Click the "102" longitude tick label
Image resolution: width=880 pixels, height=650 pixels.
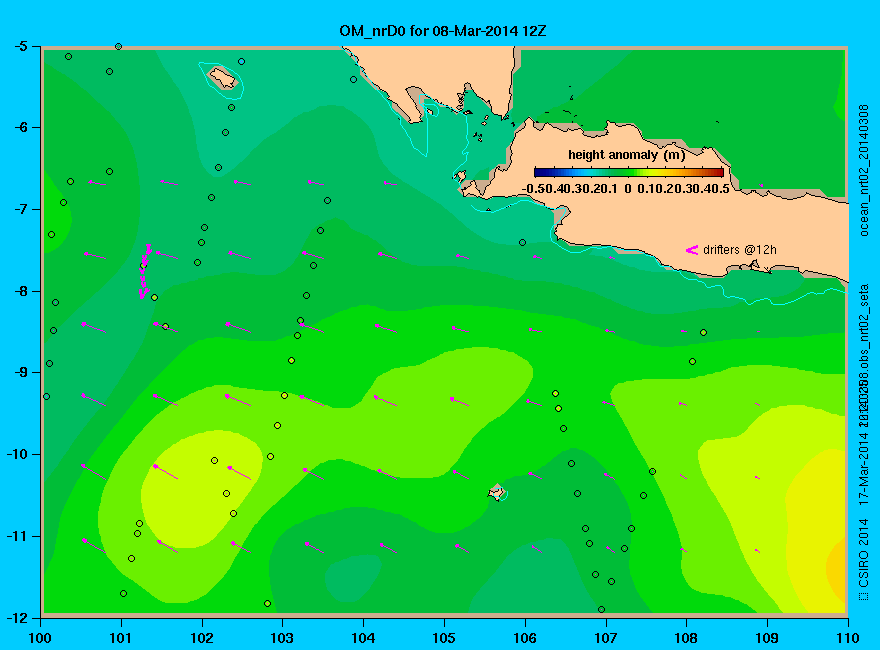point(201,638)
